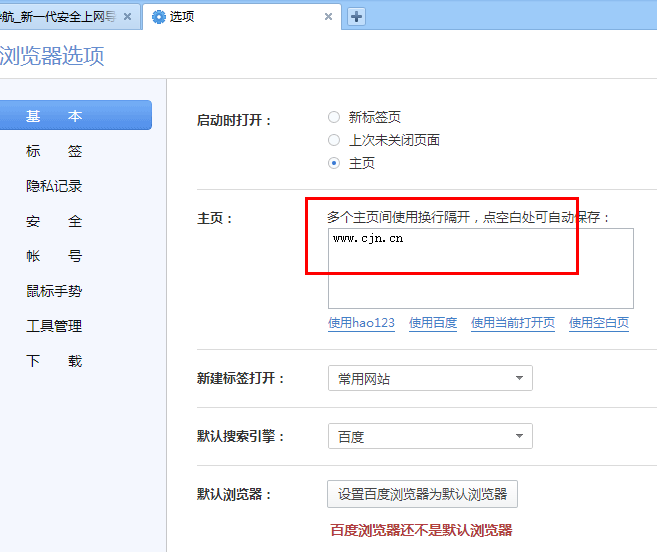This screenshot has width=657, height=552.
Task: Switch to the 鼠标手势 settings section
Action: point(54,291)
